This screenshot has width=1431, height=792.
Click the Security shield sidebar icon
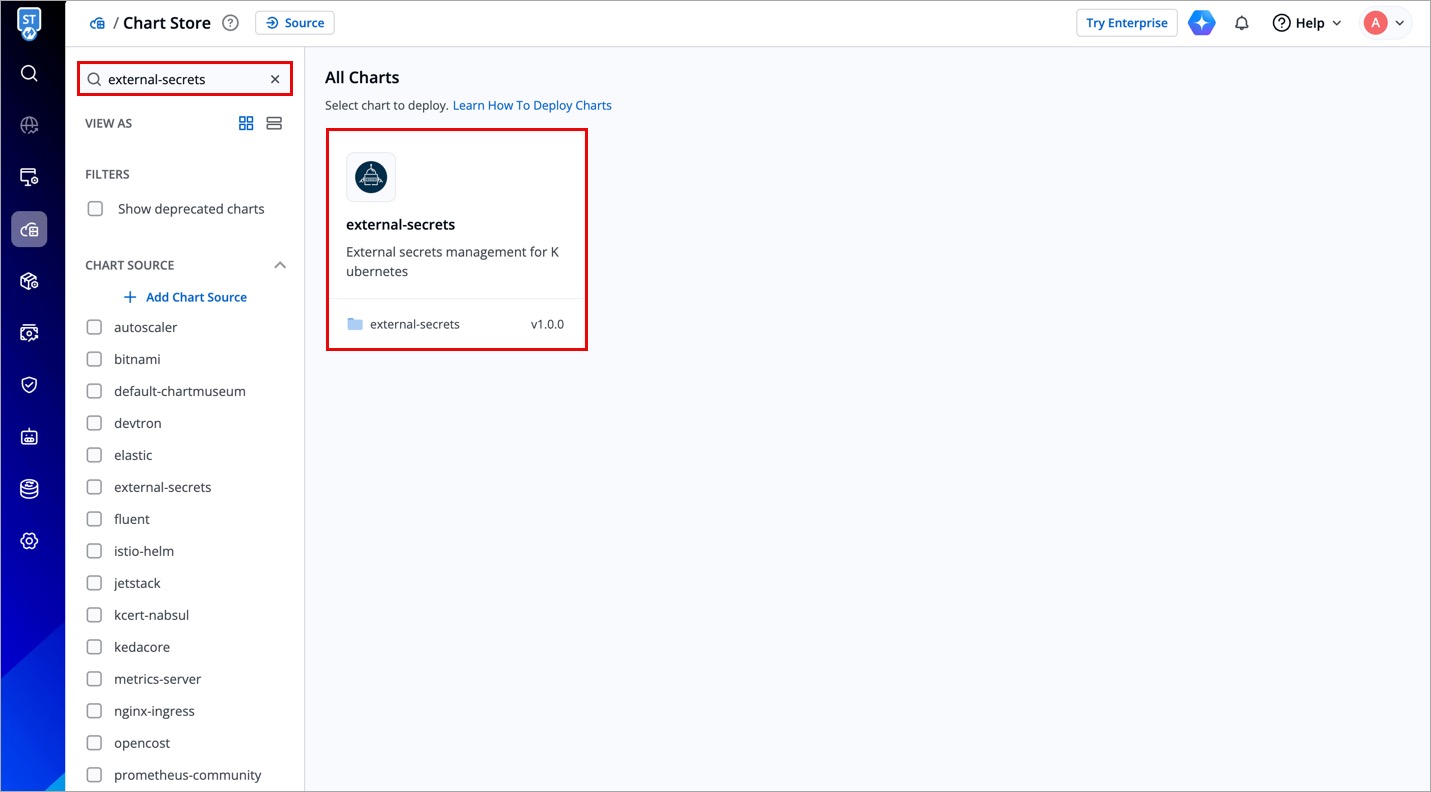[29, 385]
